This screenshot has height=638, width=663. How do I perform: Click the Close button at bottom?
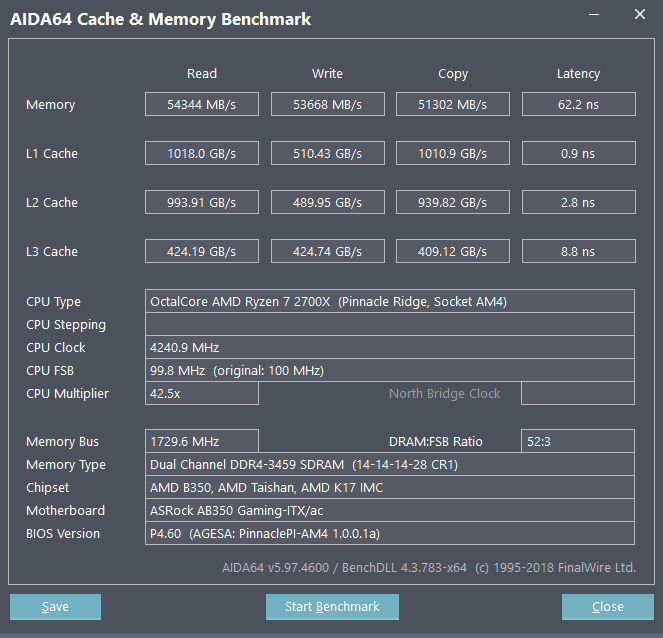point(607,607)
